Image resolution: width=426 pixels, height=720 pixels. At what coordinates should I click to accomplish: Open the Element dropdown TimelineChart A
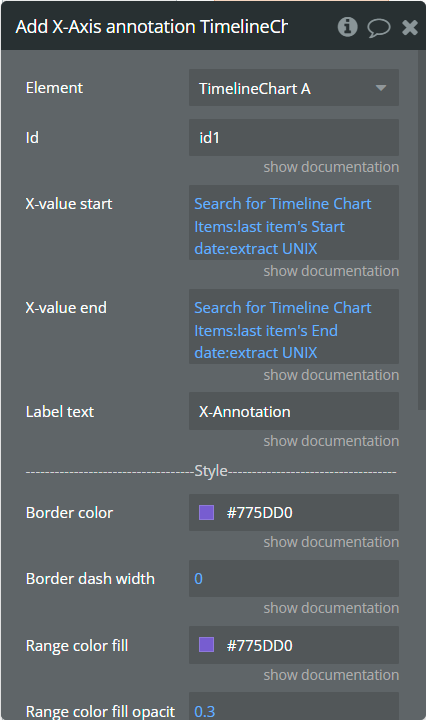coord(294,88)
